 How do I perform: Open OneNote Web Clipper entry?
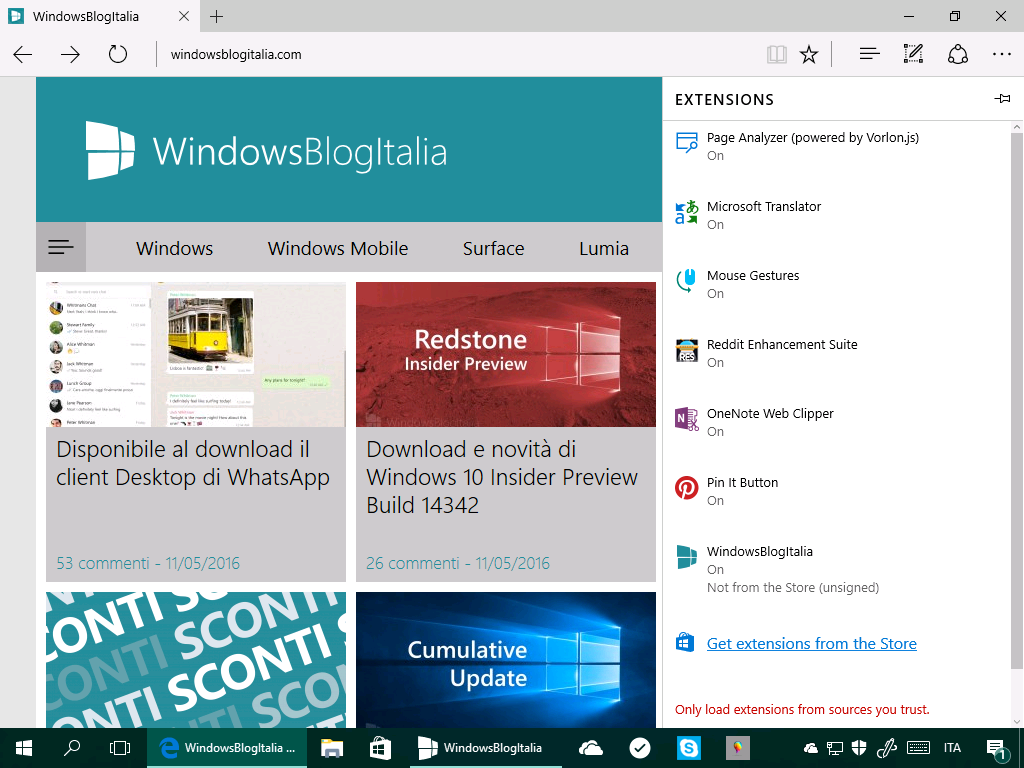[x=837, y=422]
